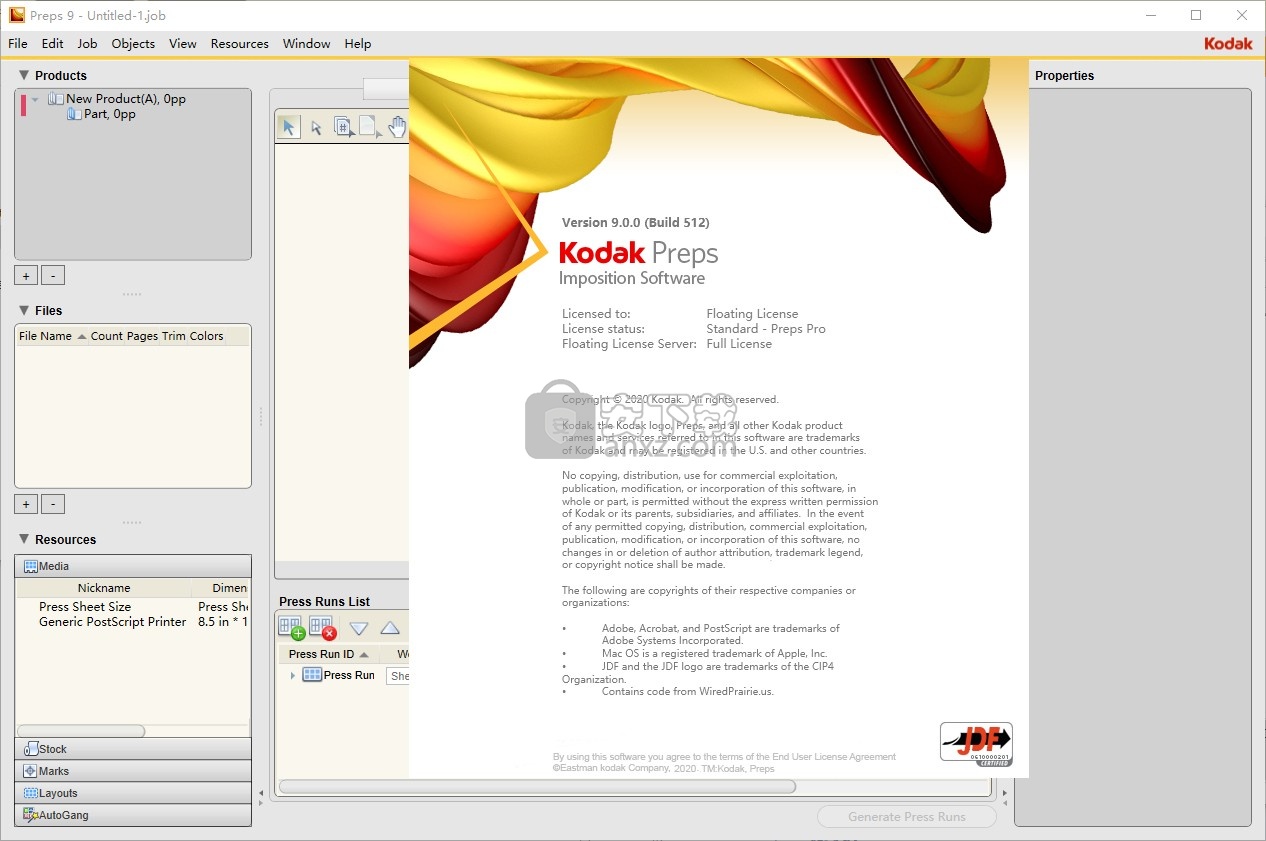
Task: Click the Preps app icon in title bar
Action: pos(17,15)
